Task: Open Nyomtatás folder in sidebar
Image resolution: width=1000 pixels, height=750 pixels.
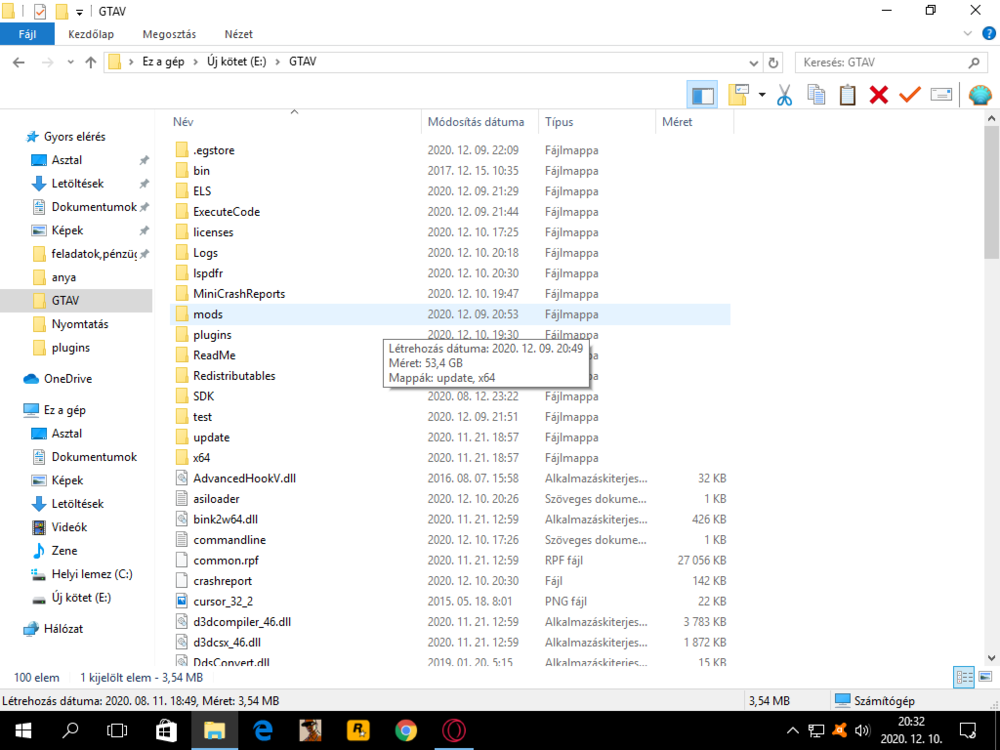Action: click(x=80, y=324)
